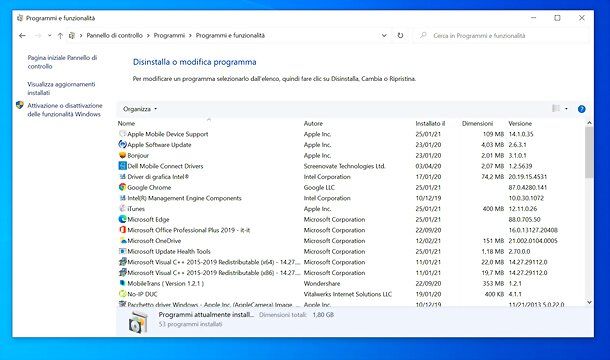Click the search box Cerca in Programmi

(x=501, y=35)
